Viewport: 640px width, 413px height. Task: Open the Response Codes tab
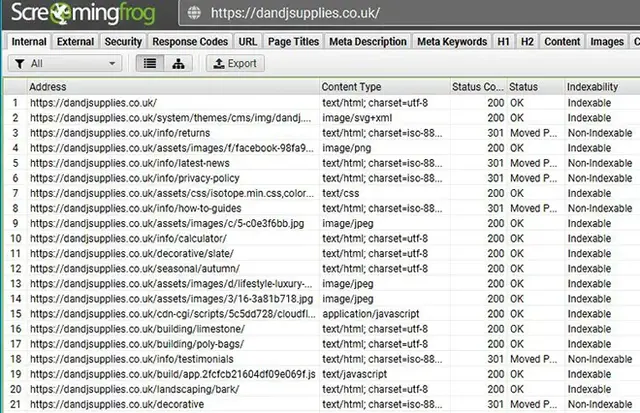(x=190, y=42)
